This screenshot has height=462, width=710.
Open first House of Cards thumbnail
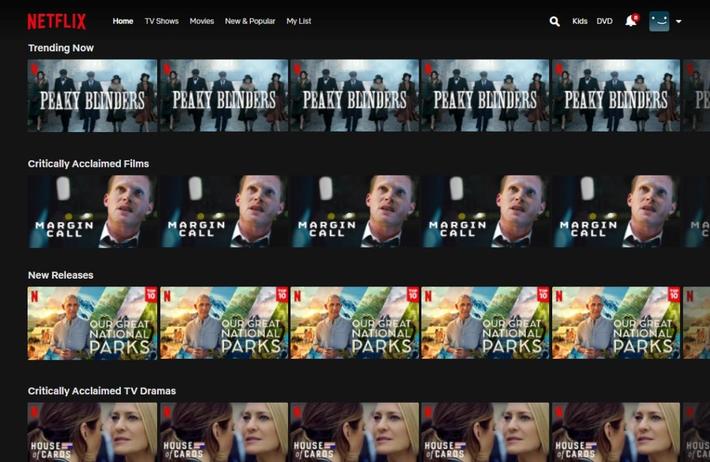92,432
